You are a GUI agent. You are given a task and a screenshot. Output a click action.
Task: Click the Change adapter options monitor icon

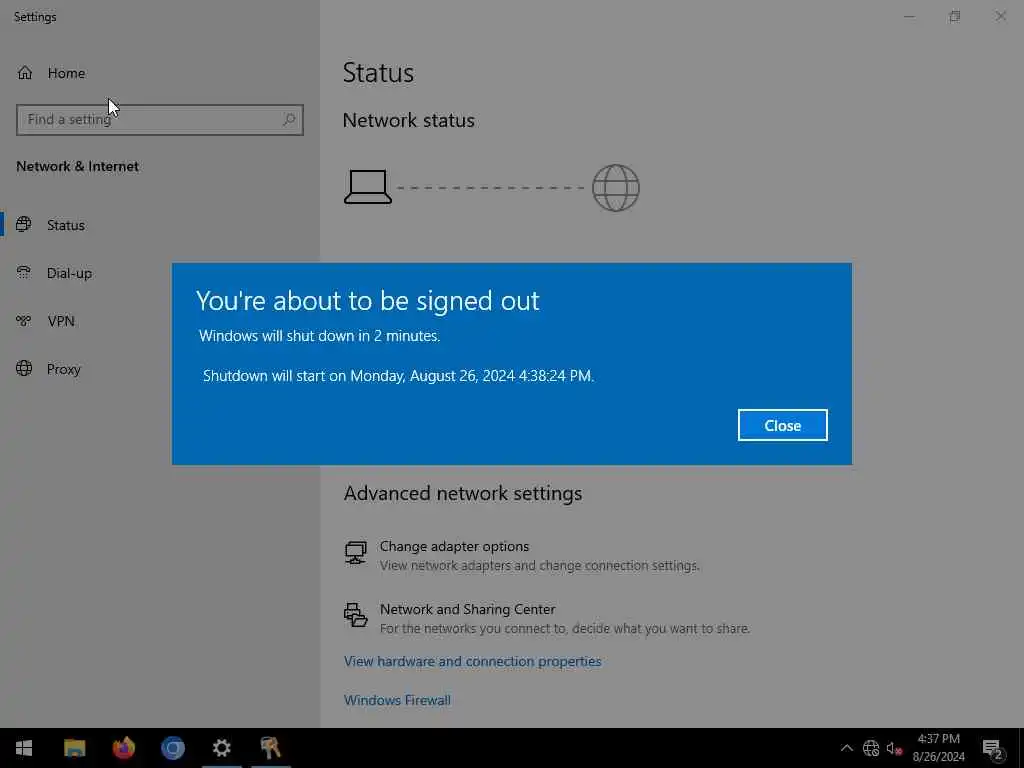(x=356, y=553)
